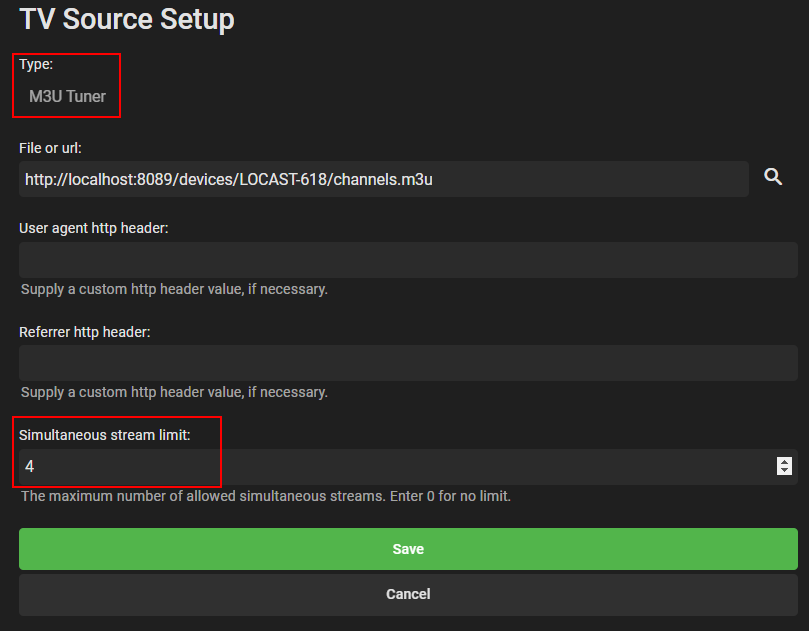Click into the User agent http header field
The width and height of the screenshot is (809, 631).
[x=408, y=260]
